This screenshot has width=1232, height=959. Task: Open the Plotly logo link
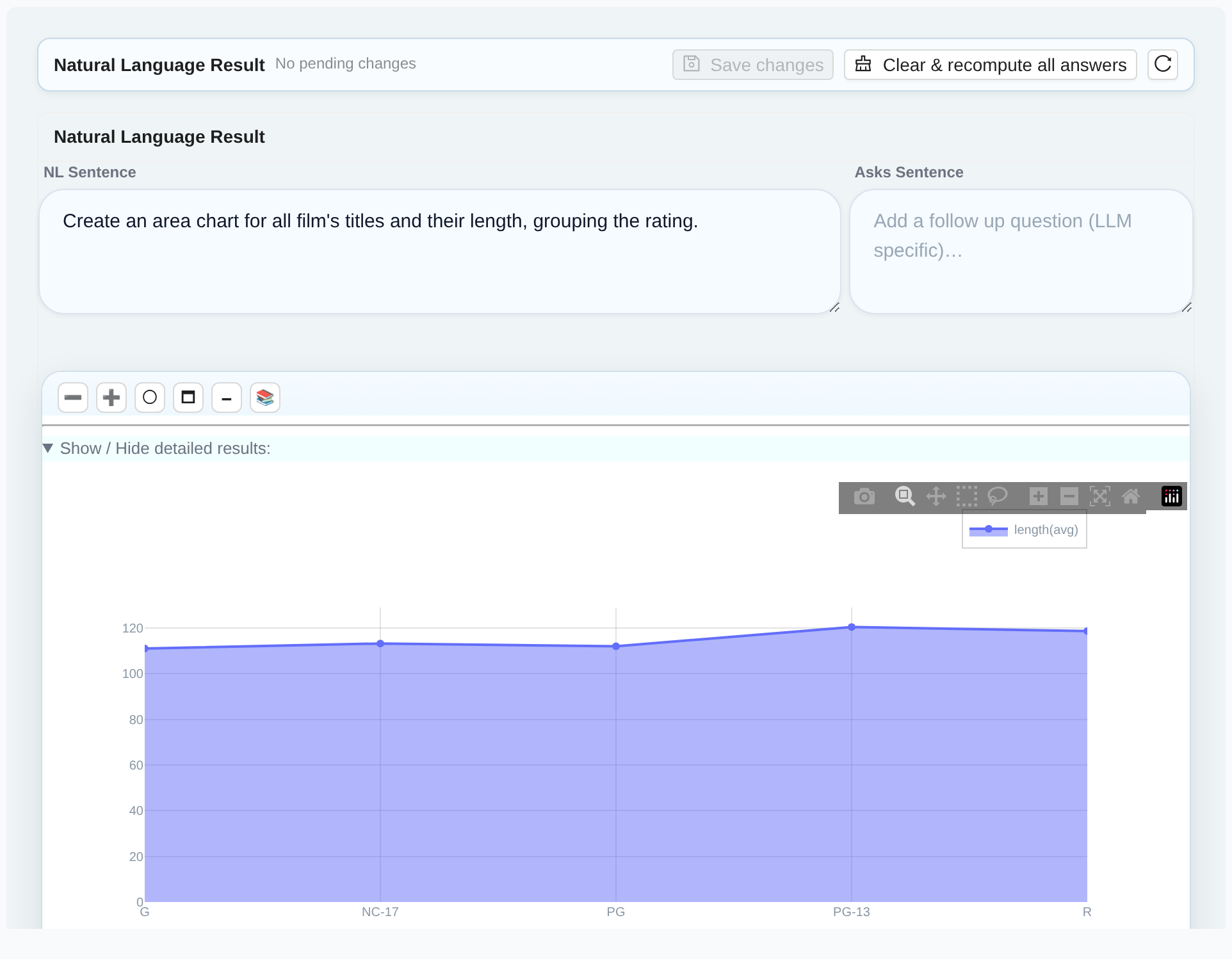[1172, 496]
